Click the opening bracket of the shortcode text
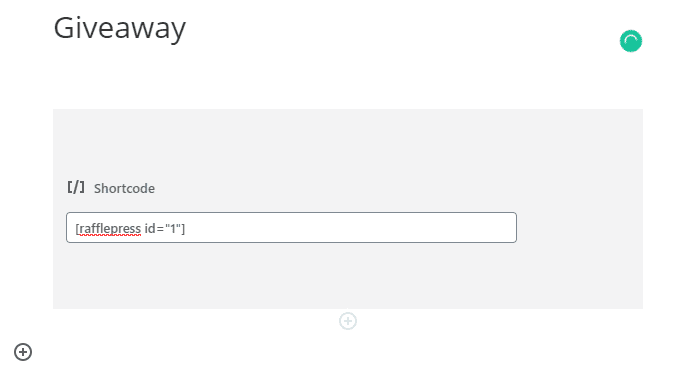This screenshot has height=376, width=694. click(77, 229)
